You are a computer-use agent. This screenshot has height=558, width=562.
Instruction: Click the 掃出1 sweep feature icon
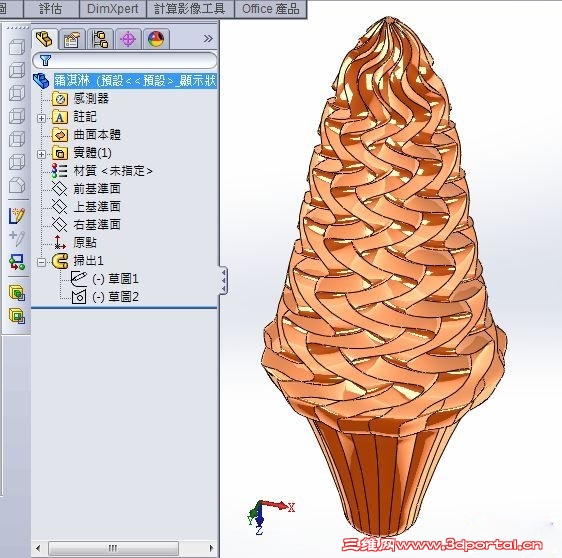60,261
